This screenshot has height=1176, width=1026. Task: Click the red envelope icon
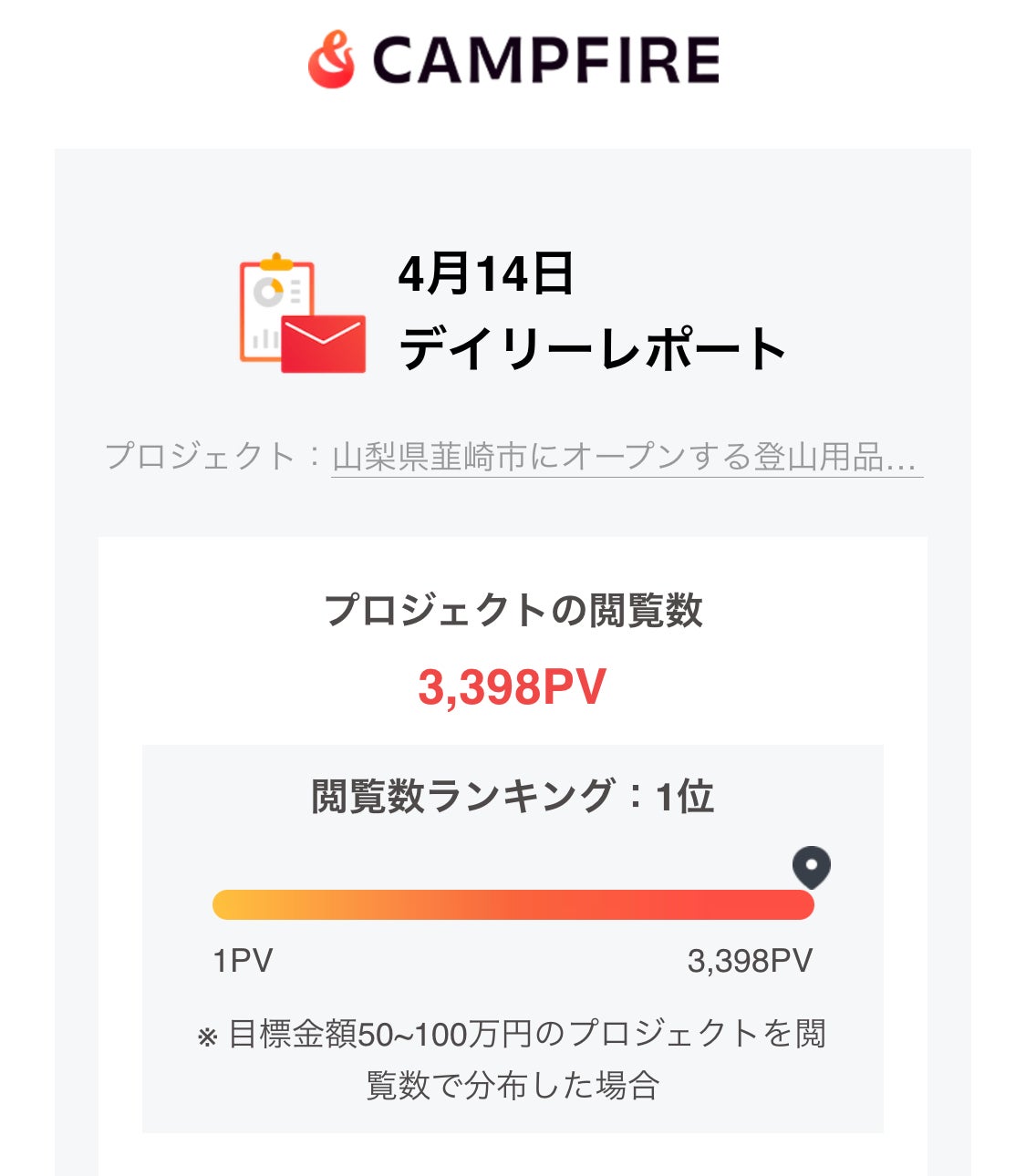tap(323, 344)
